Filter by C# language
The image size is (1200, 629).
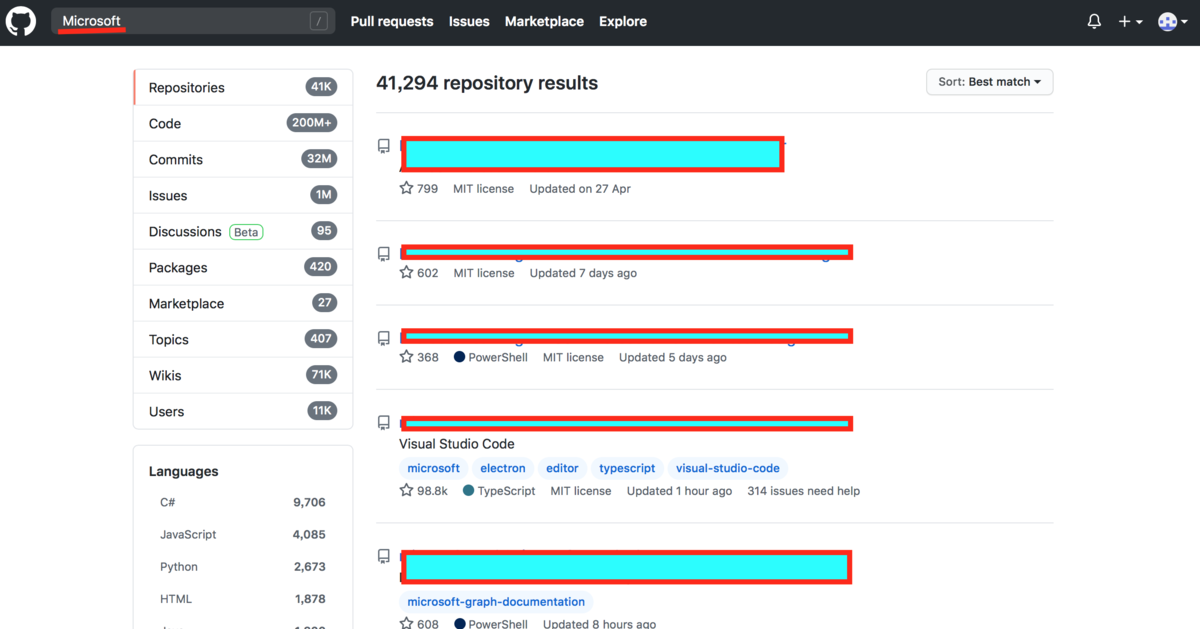click(243, 502)
